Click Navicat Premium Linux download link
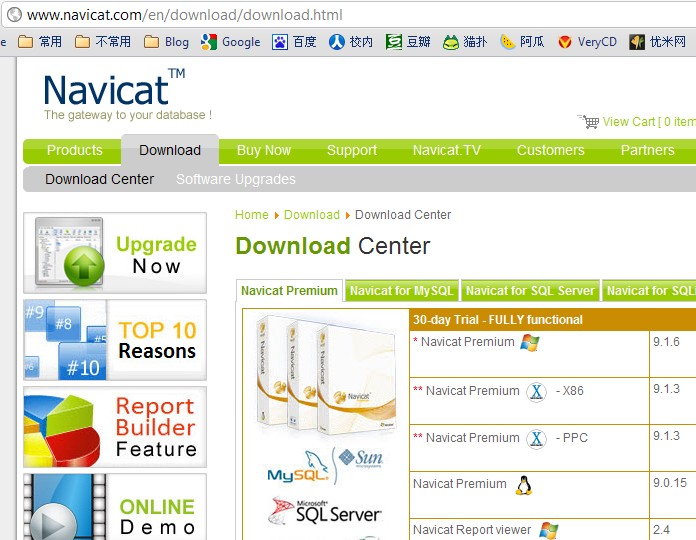The image size is (696, 540). [460, 484]
